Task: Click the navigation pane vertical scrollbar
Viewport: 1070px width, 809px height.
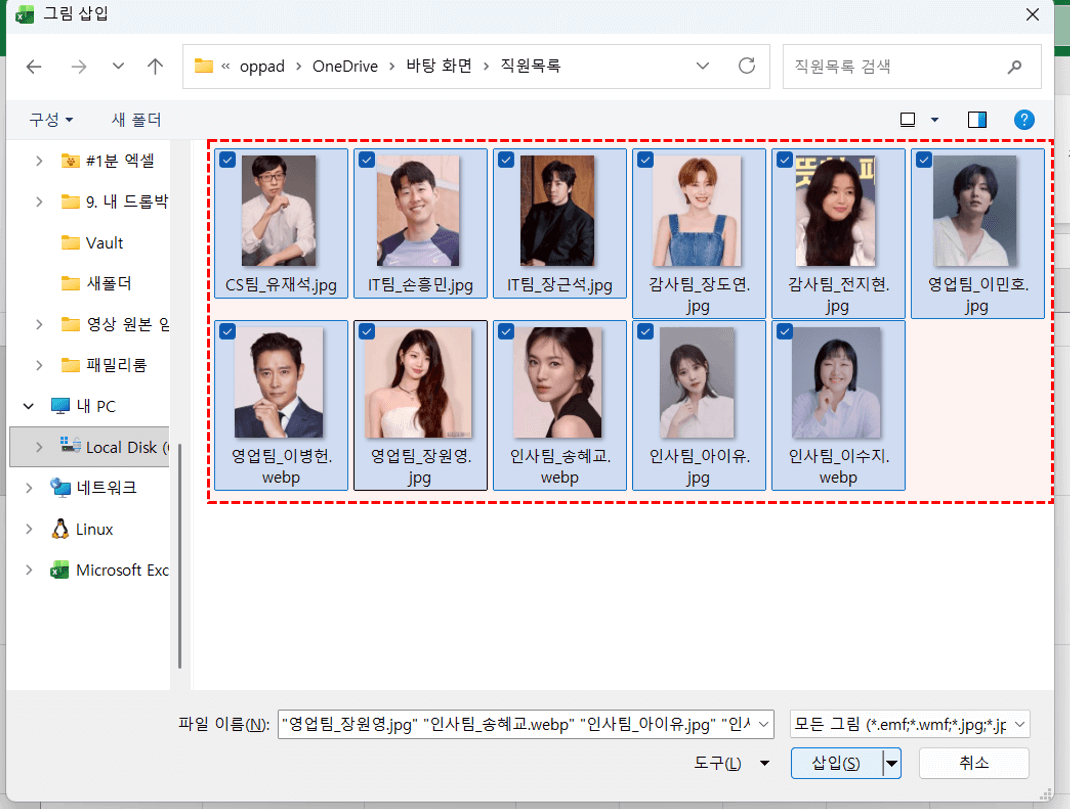Action: (180, 550)
